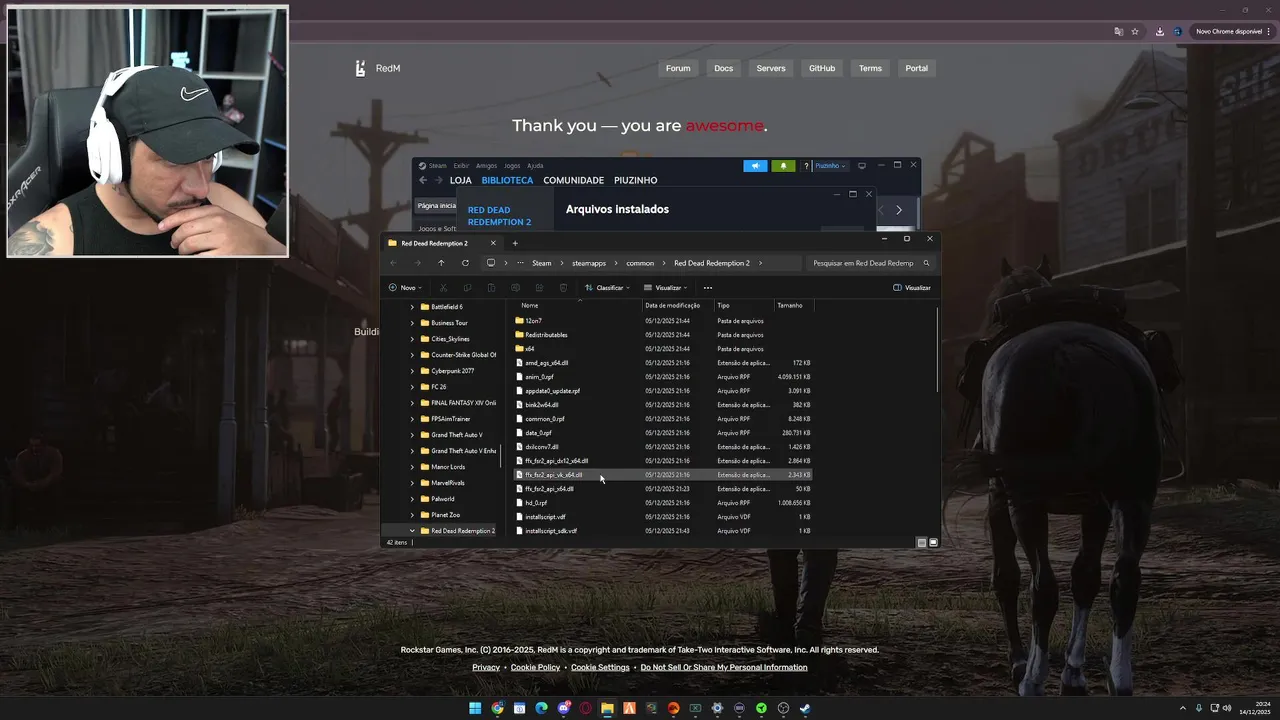The width and height of the screenshot is (1280, 720).
Task: Open the Novo dropdown in Explorer
Action: [405, 288]
